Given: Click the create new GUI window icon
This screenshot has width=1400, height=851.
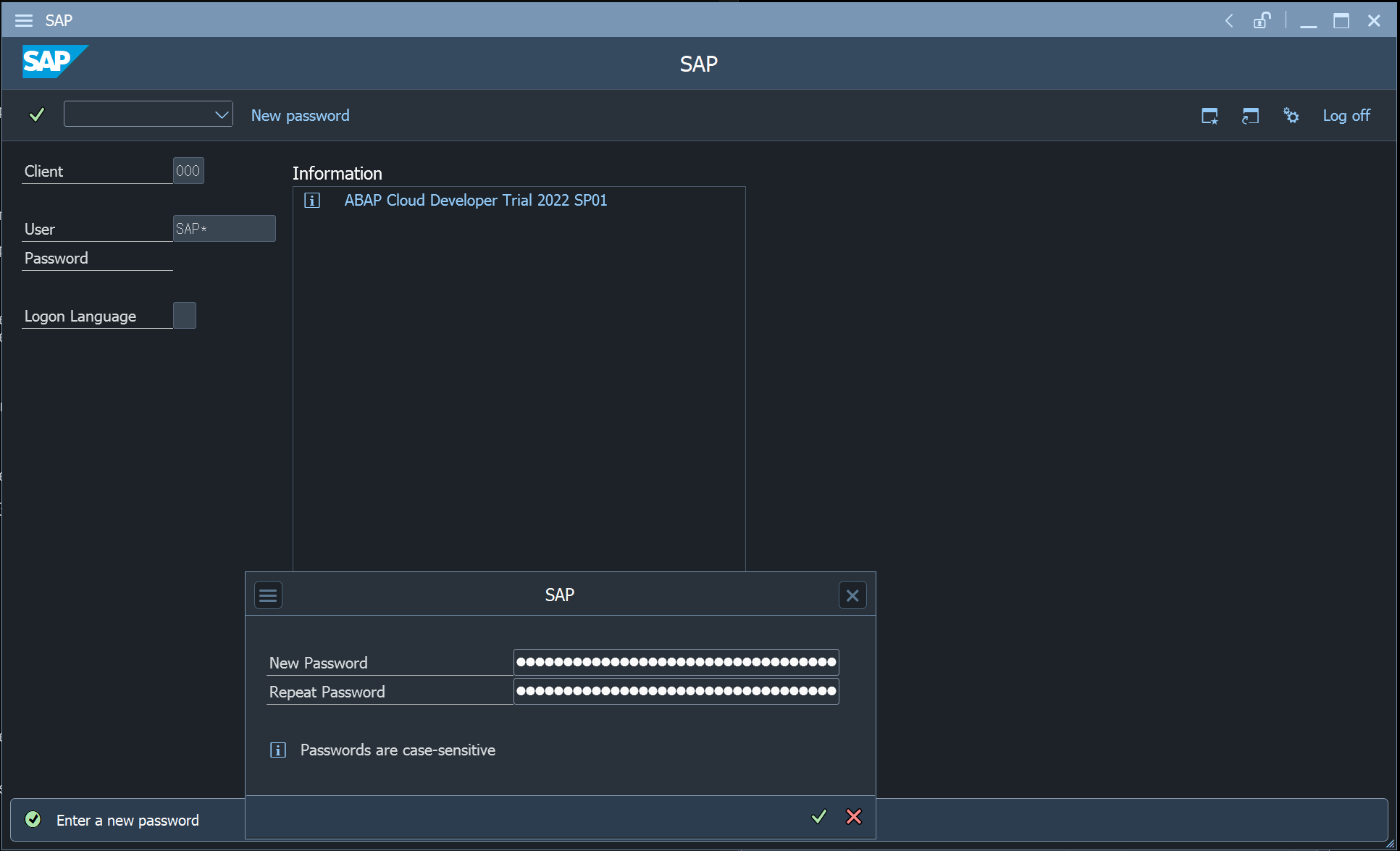Looking at the screenshot, I should (x=1210, y=116).
